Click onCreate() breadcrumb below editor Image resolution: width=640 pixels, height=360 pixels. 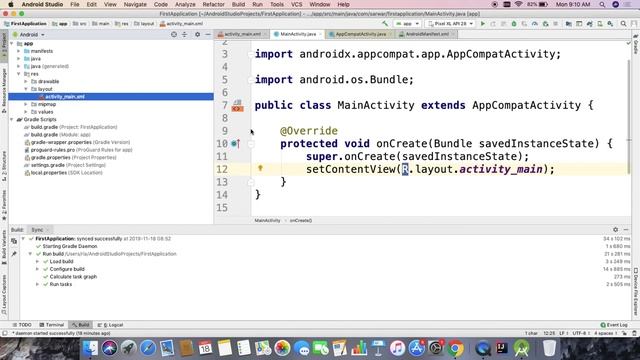tap(301, 220)
